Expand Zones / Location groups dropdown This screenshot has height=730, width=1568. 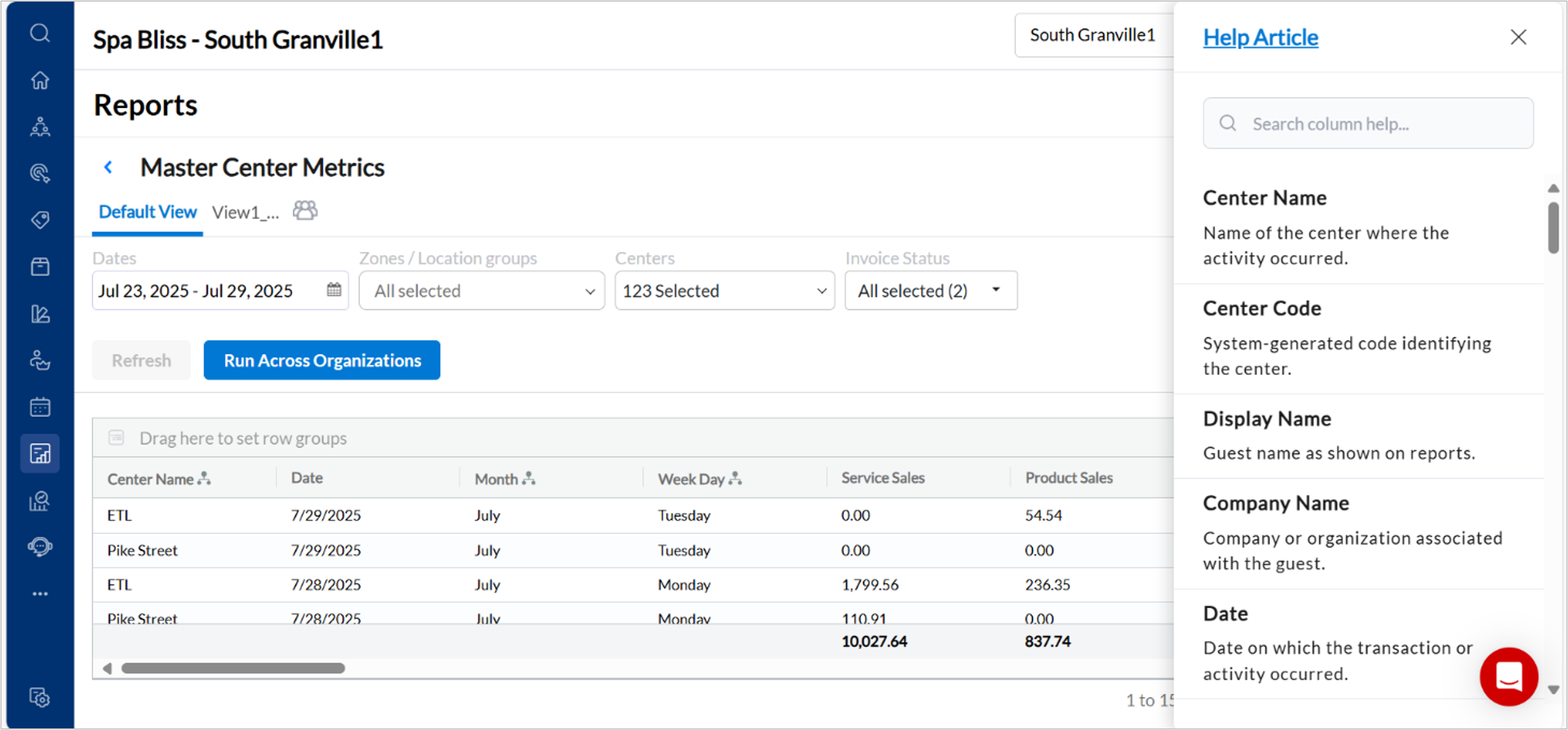click(481, 290)
